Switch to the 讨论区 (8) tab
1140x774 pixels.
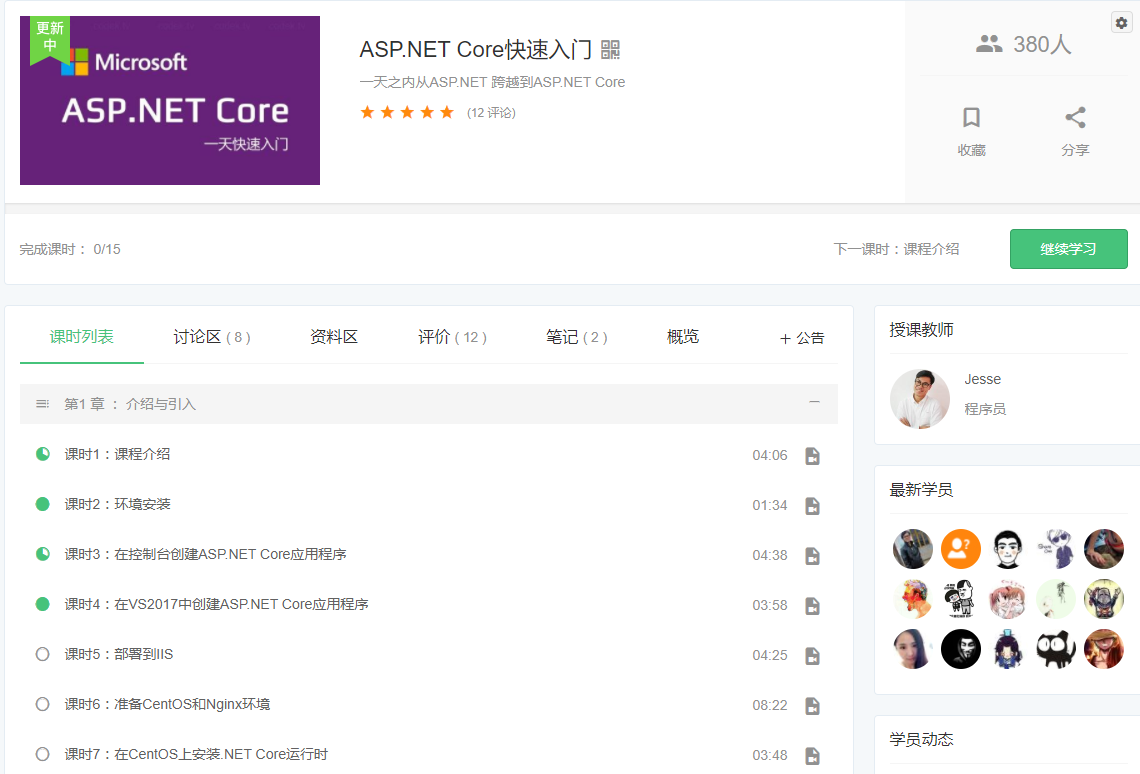[x=212, y=337]
